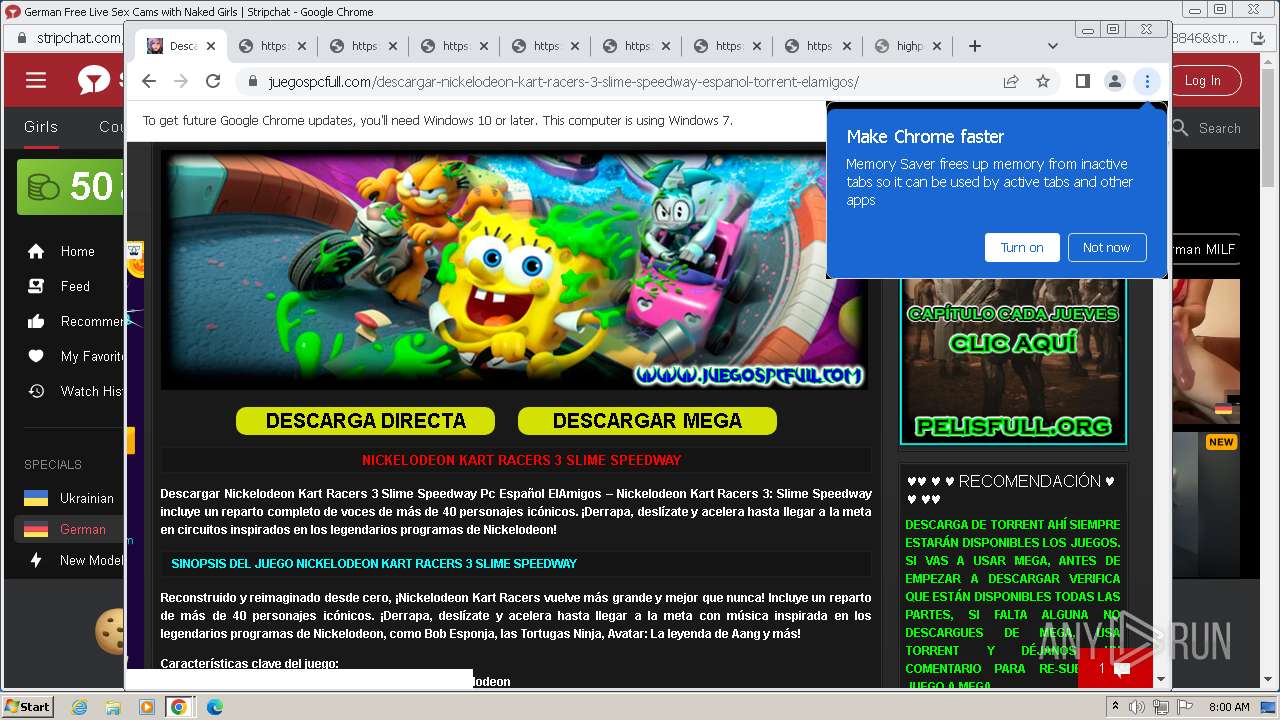Click the volume speaker tray icon
Image resolution: width=1280 pixels, height=720 pixels.
coord(1137,707)
